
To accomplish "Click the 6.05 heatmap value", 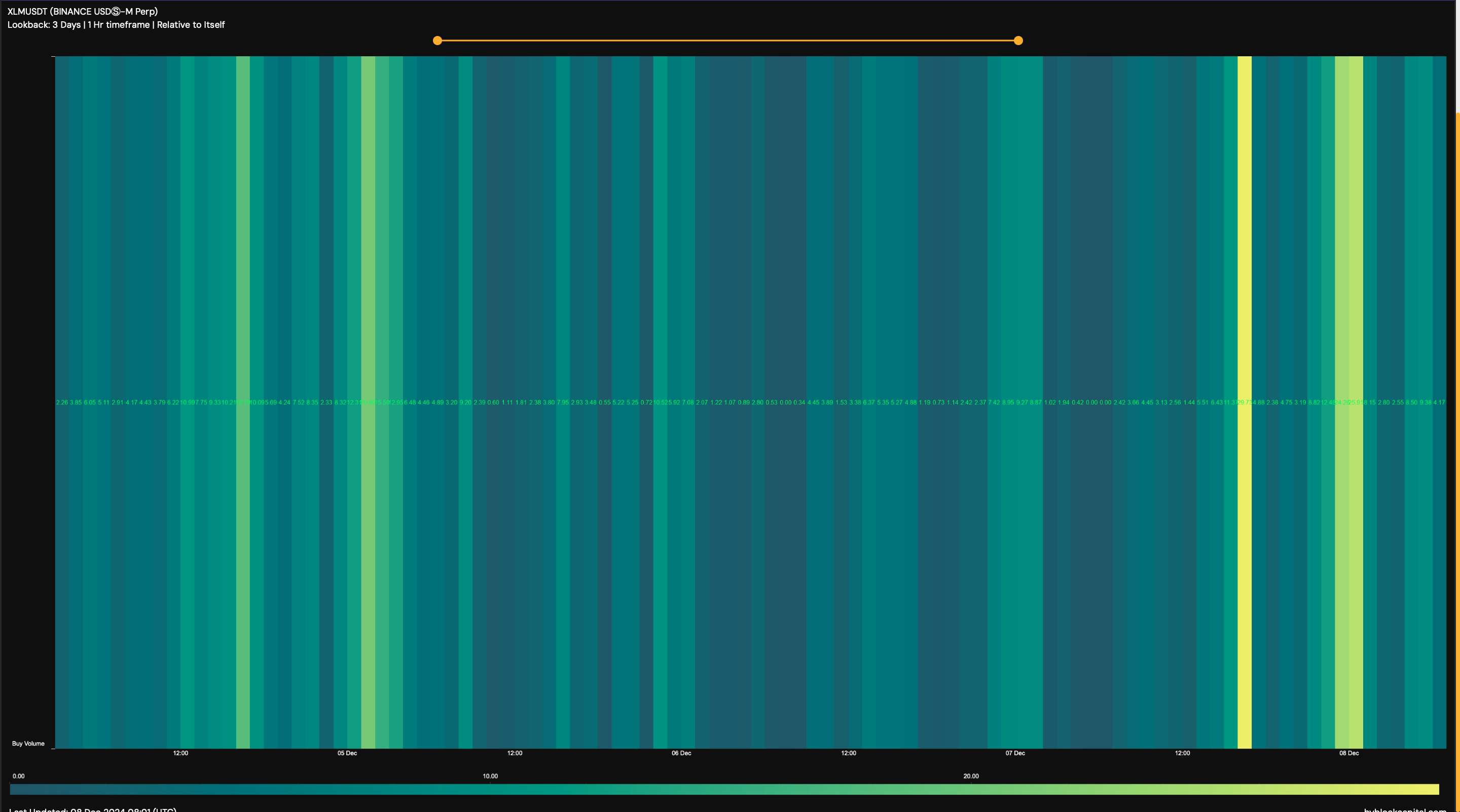I will click(x=90, y=402).
